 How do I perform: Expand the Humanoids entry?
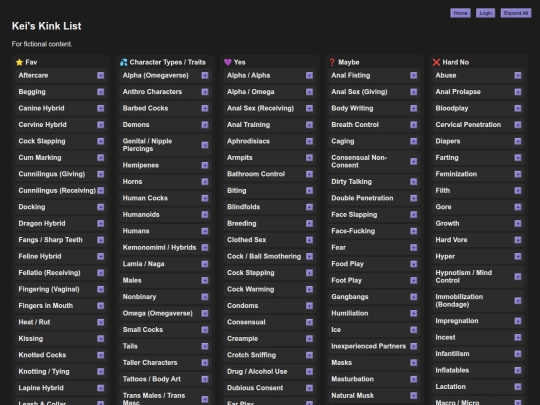click(205, 215)
